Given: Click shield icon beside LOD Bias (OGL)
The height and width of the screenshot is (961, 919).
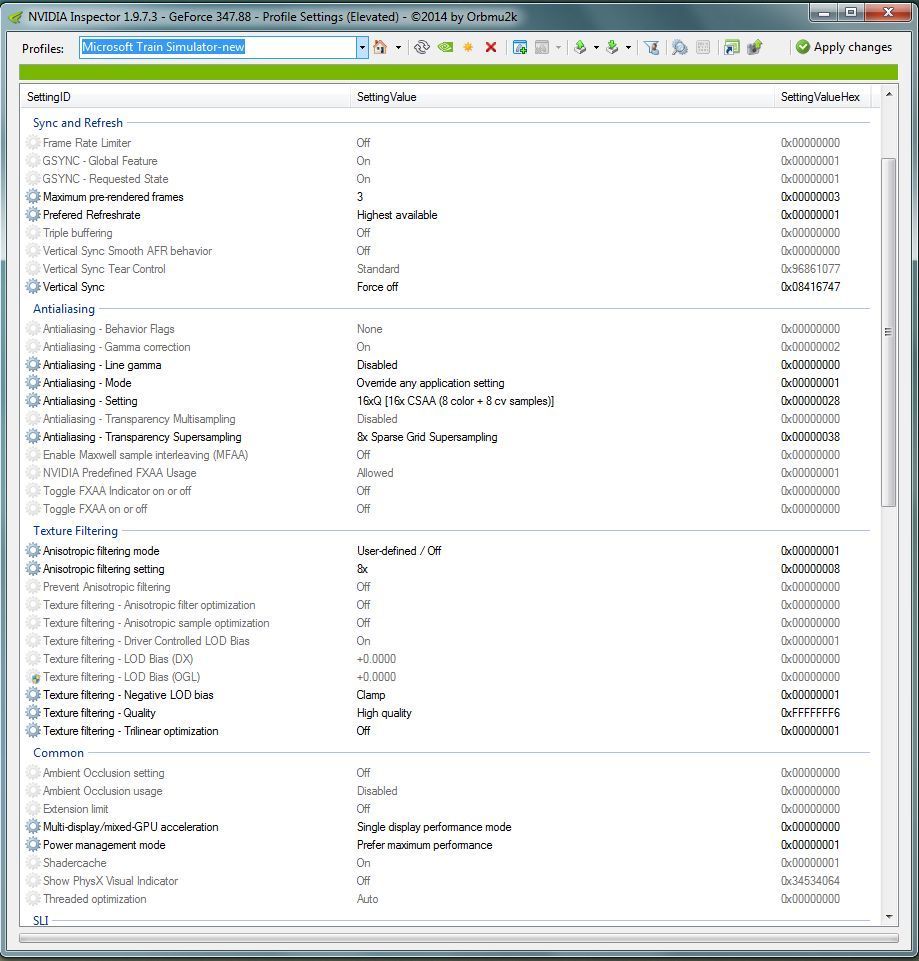Looking at the screenshot, I should tap(36, 678).
